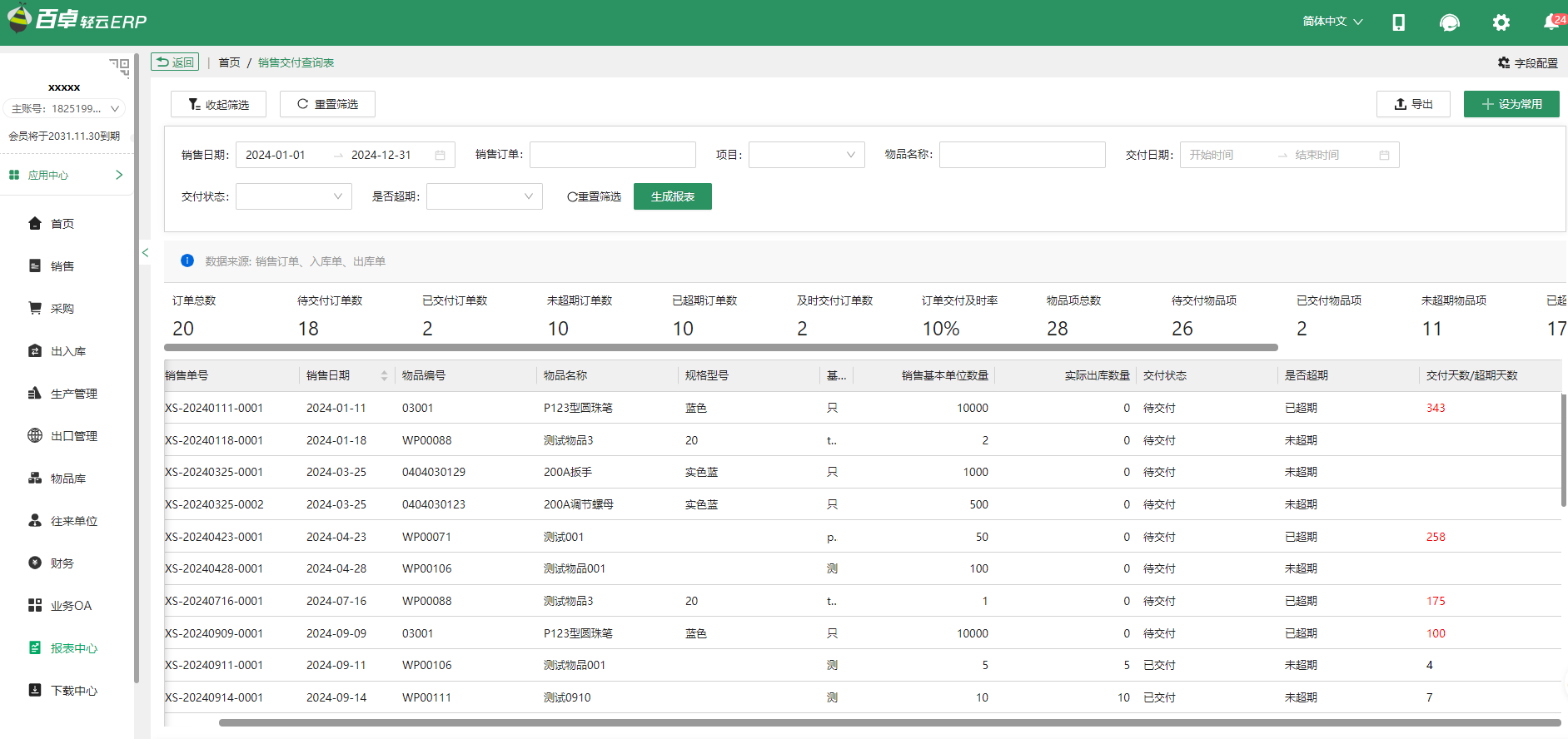Open the settings gear icon

pyautogui.click(x=1501, y=22)
